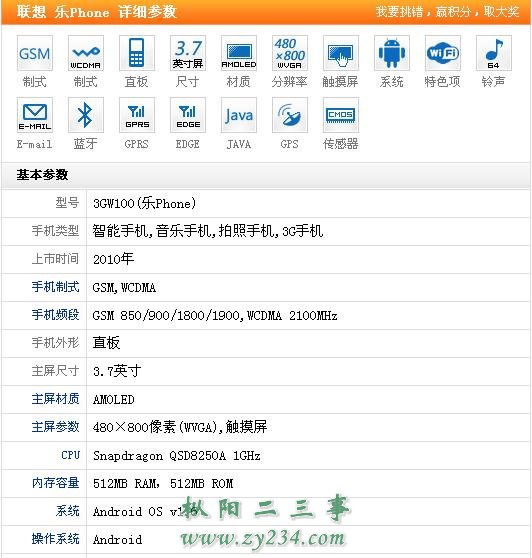Click the E-MAIL envelope icon
The width and height of the screenshot is (532, 558).
[35, 115]
